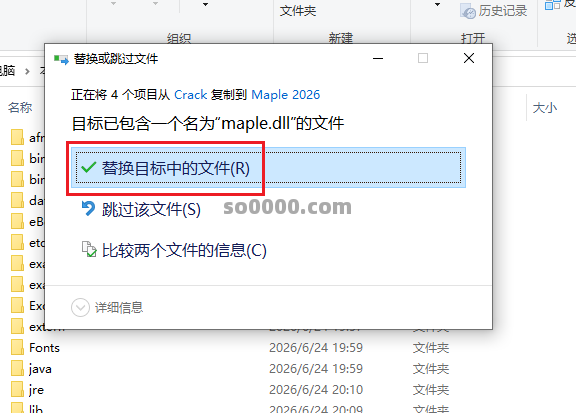The image size is (576, 413).
Task: Click the folder icon beside etc
Action: click(x=17, y=242)
